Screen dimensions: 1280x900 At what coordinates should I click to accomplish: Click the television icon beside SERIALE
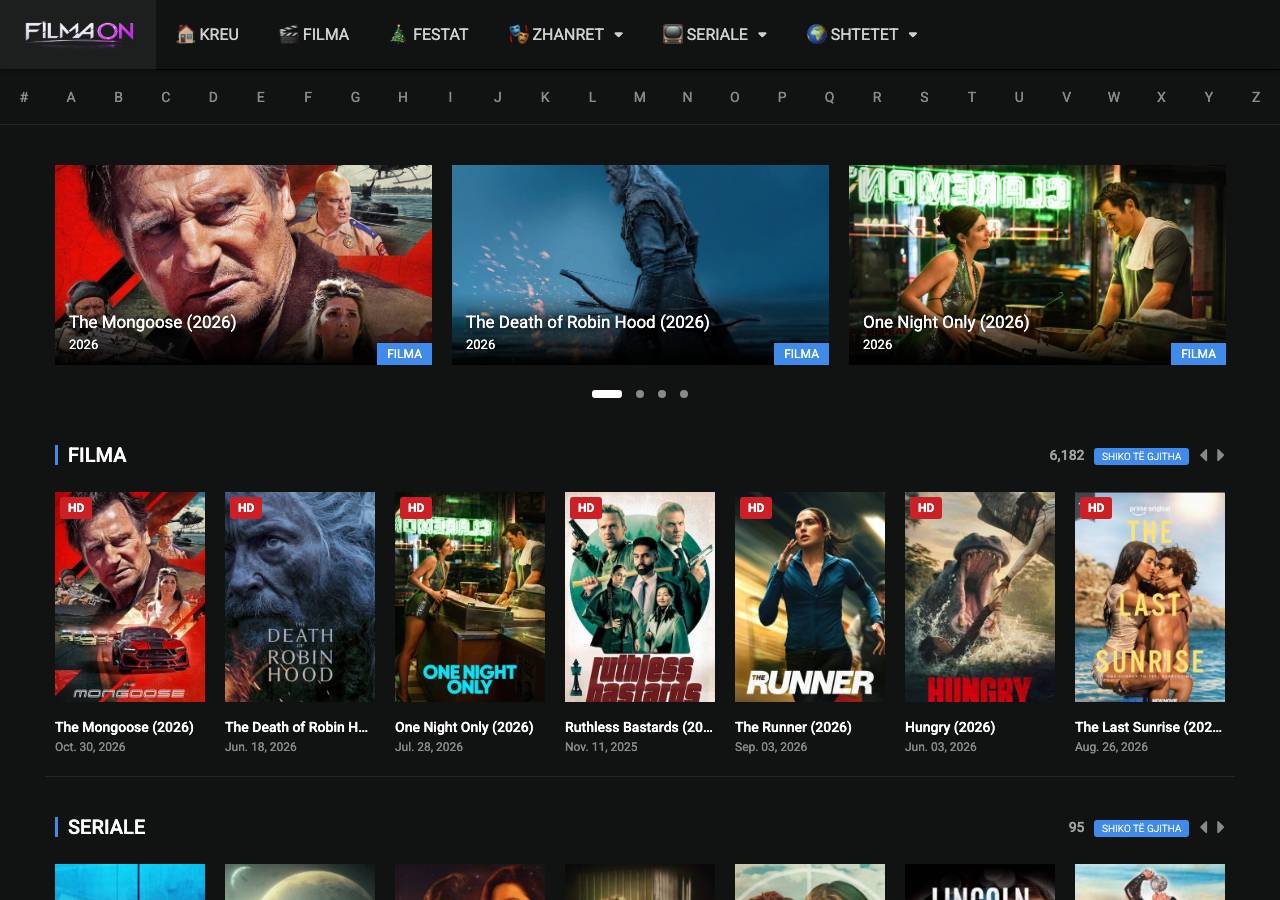(672, 34)
